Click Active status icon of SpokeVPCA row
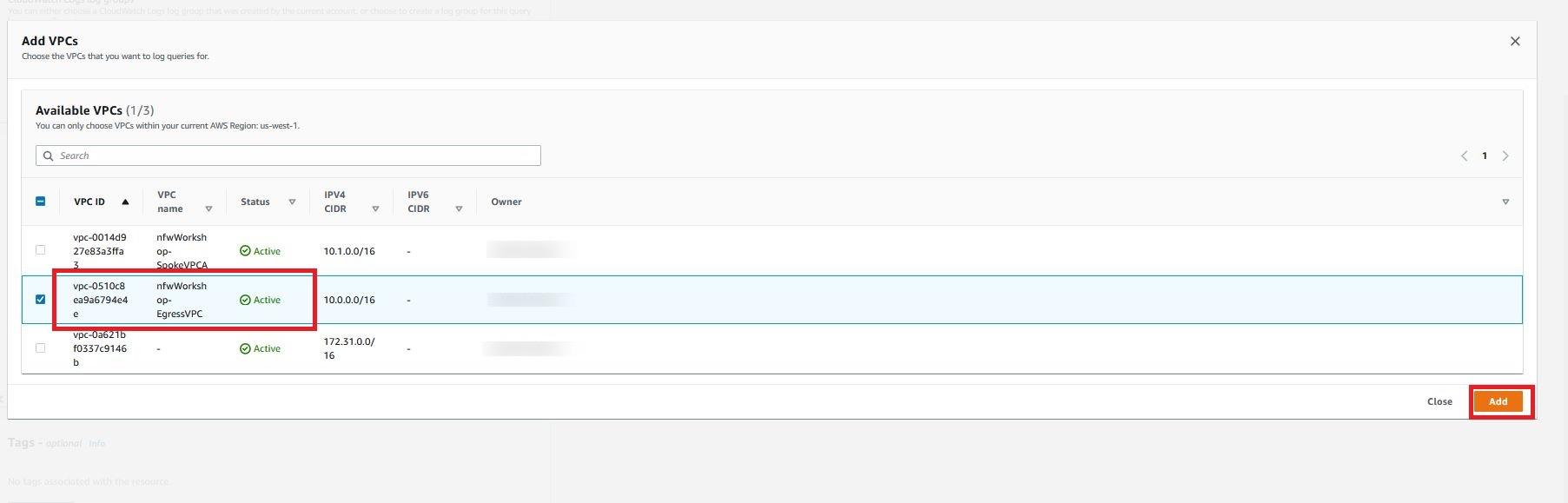 [245, 251]
